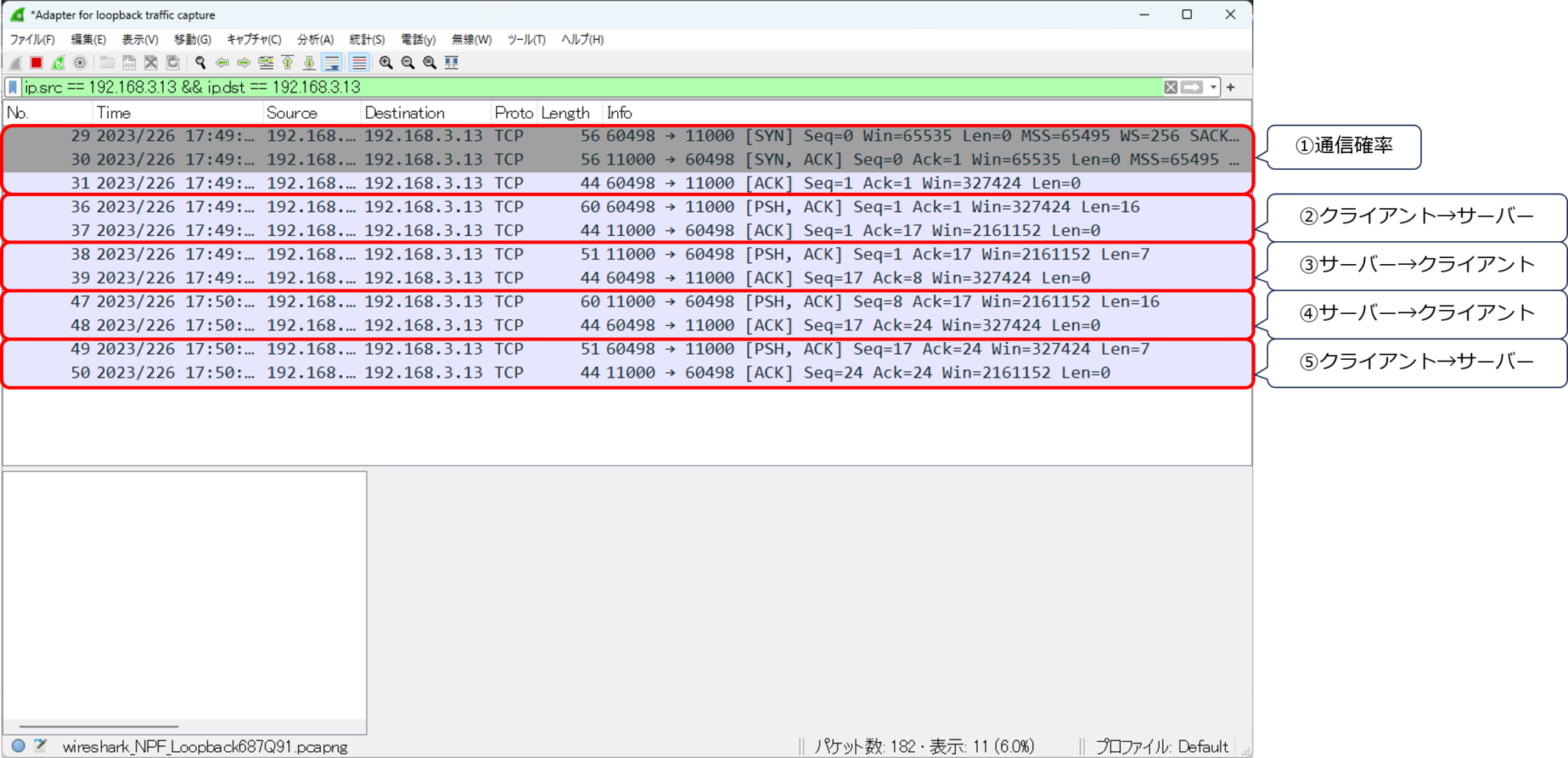This screenshot has height=758, width=1568.
Task: Toggle packet list colorization
Action: coord(359,63)
